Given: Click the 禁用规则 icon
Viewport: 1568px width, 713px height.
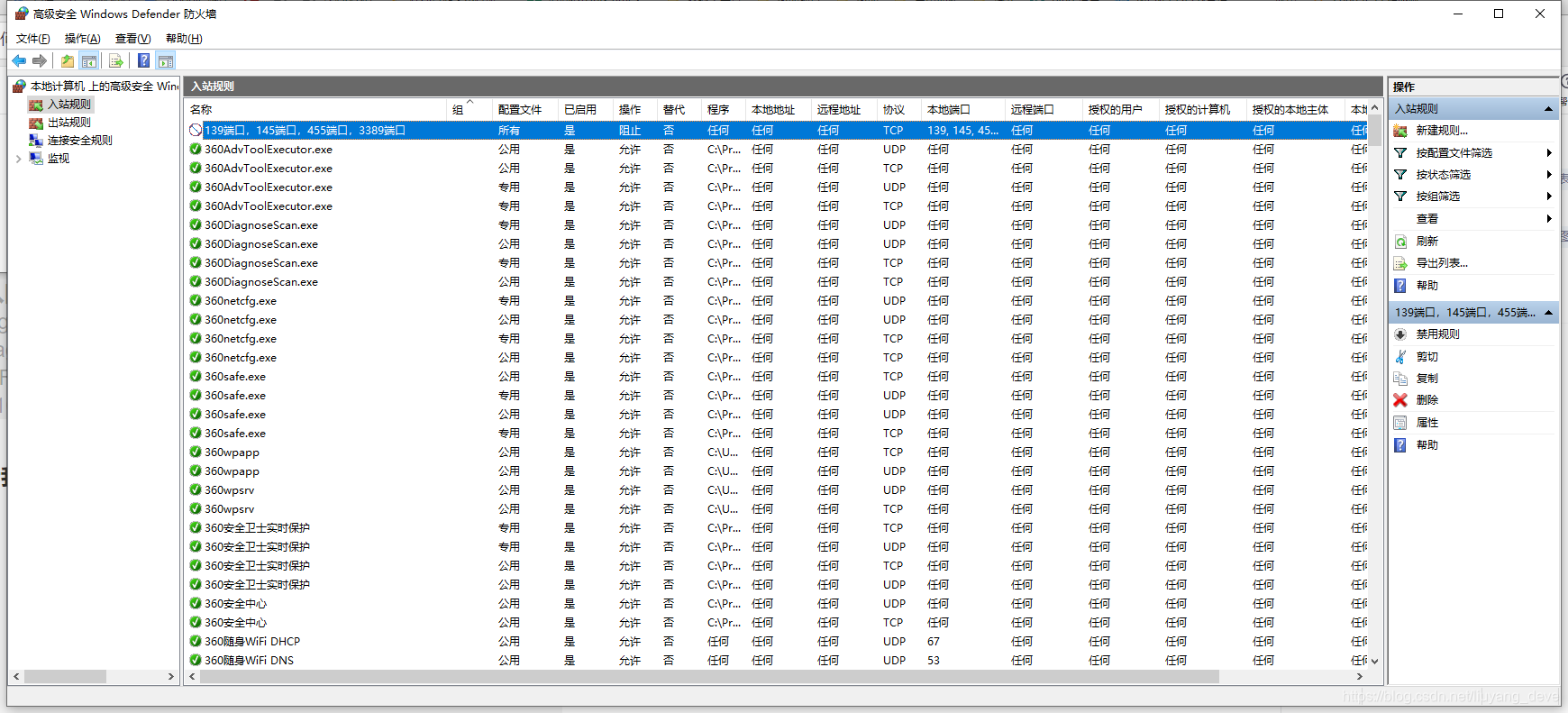Looking at the screenshot, I should 1400,334.
